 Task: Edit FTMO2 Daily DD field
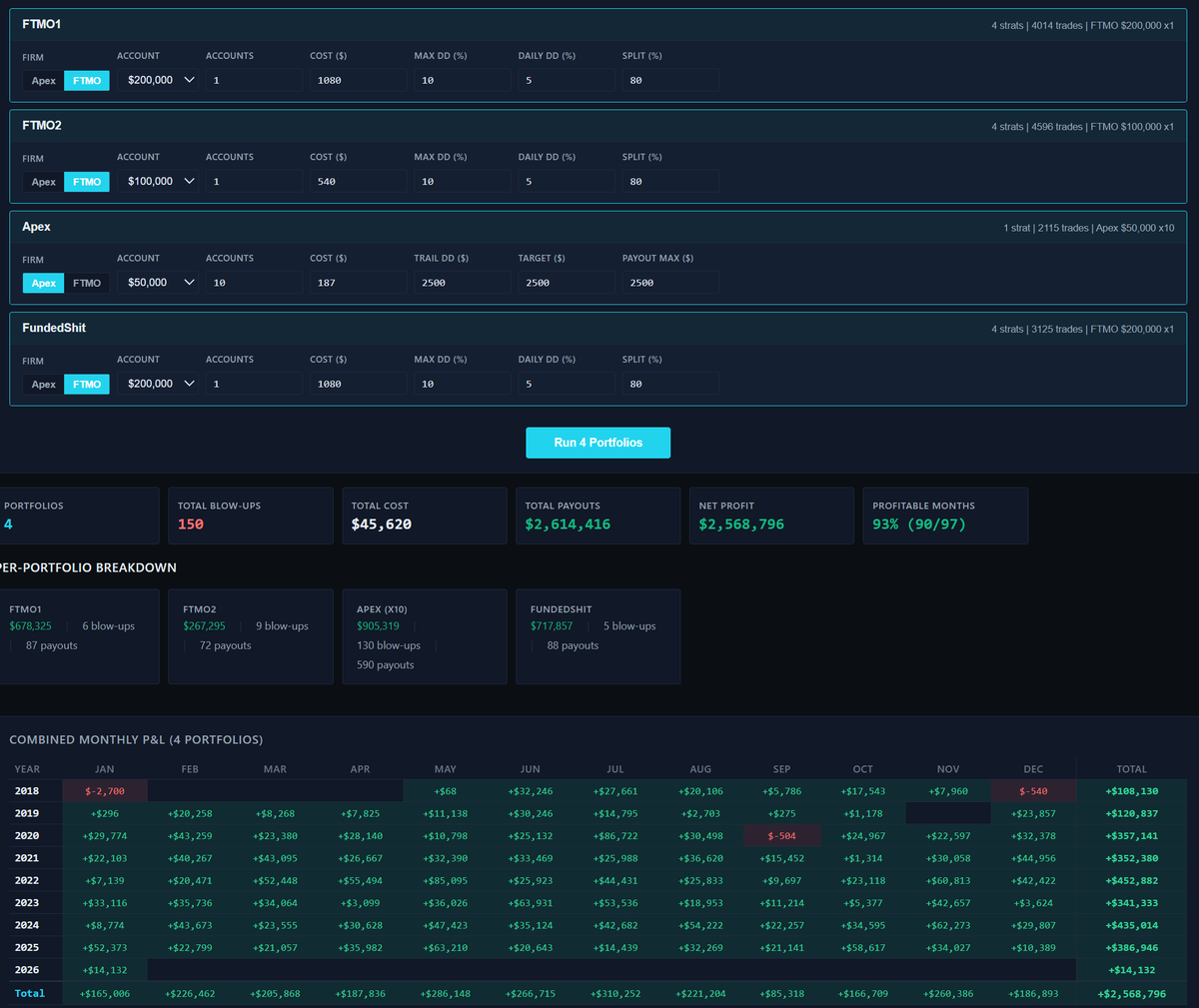(x=567, y=181)
